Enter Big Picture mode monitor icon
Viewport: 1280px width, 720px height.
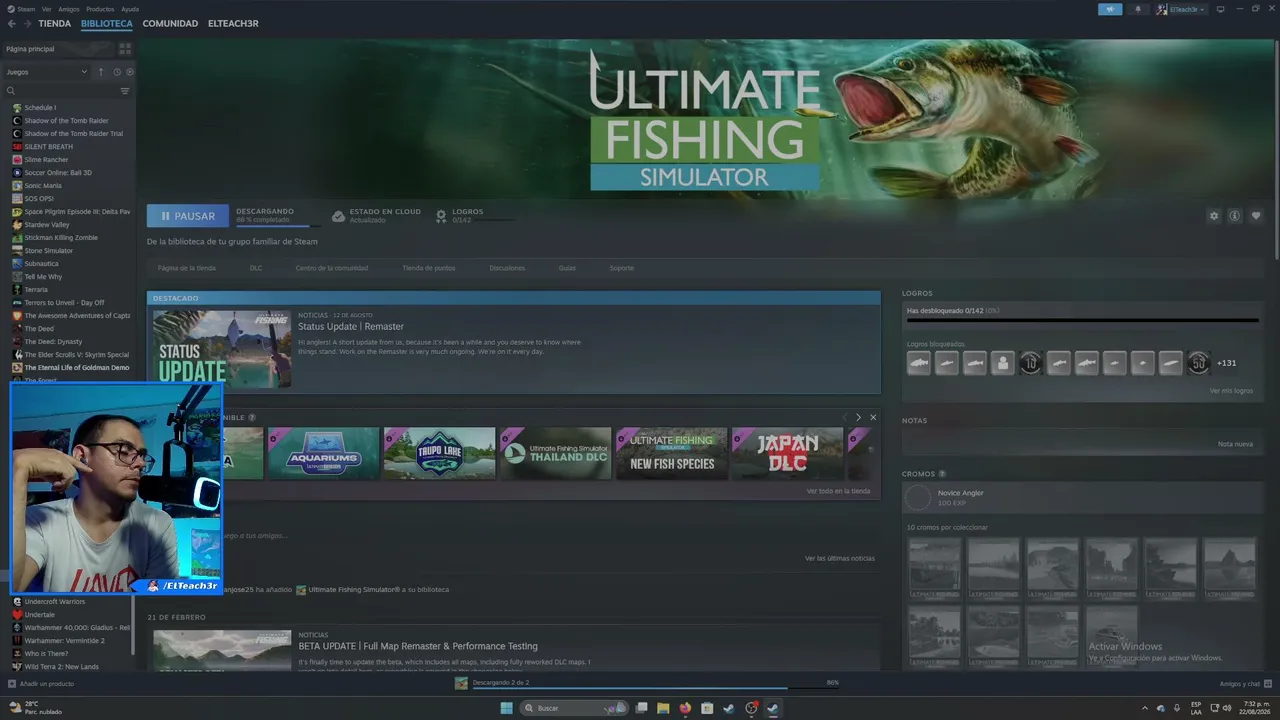[x=1220, y=9]
